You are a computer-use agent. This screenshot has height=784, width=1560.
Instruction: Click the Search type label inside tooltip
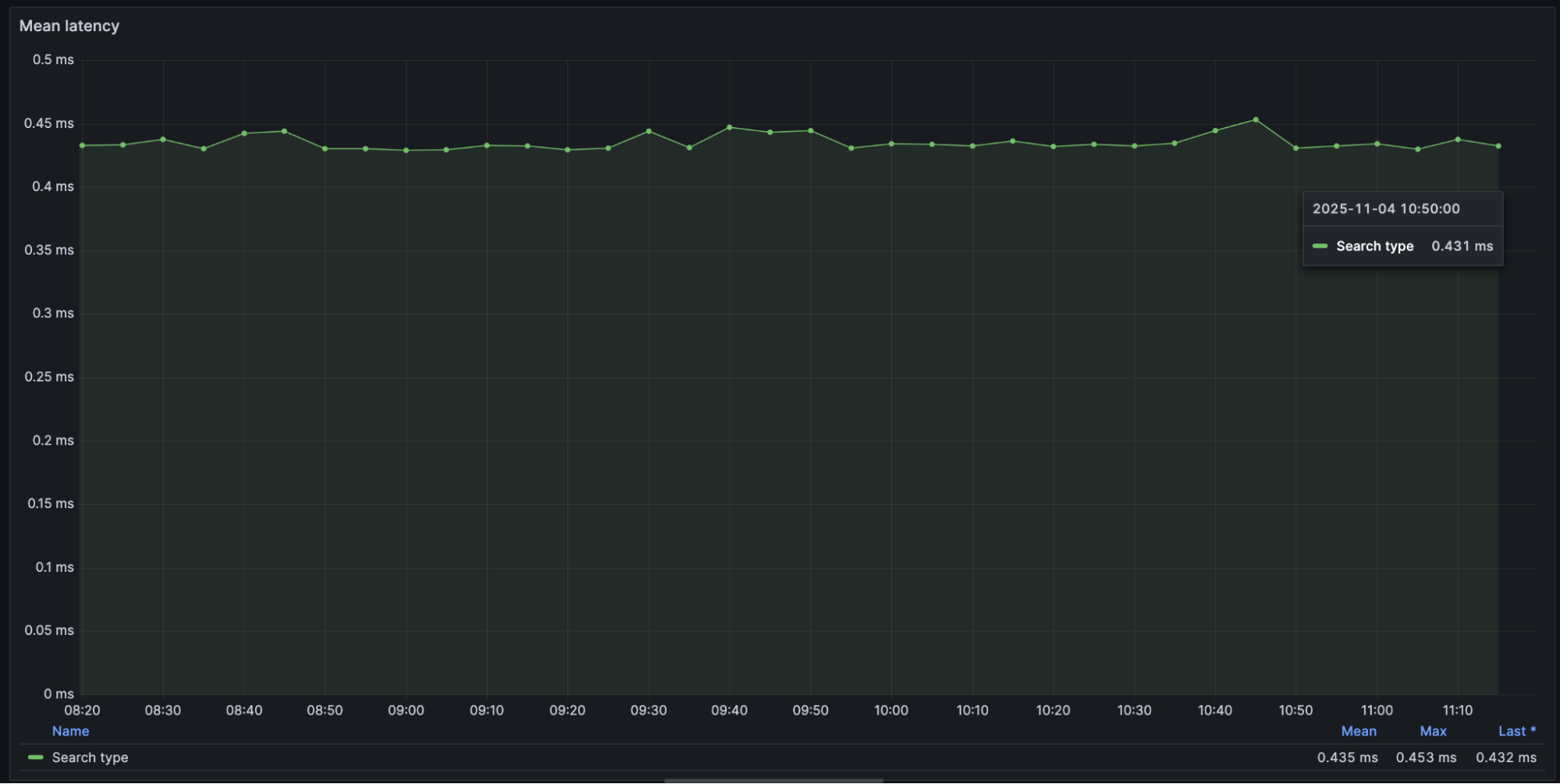pyautogui.click(x=1374, y=247)
